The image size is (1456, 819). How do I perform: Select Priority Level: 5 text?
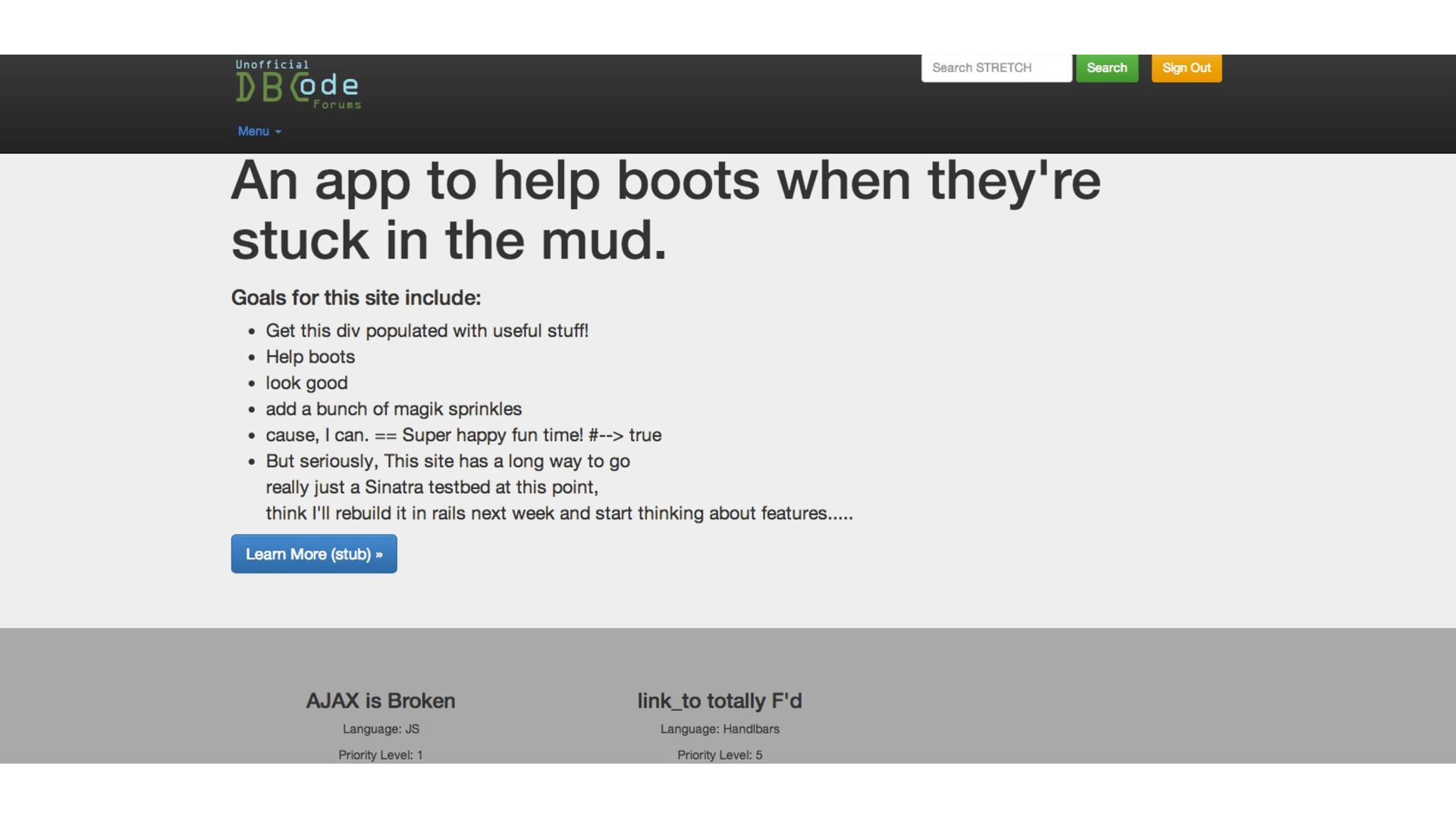click(719, 755)
